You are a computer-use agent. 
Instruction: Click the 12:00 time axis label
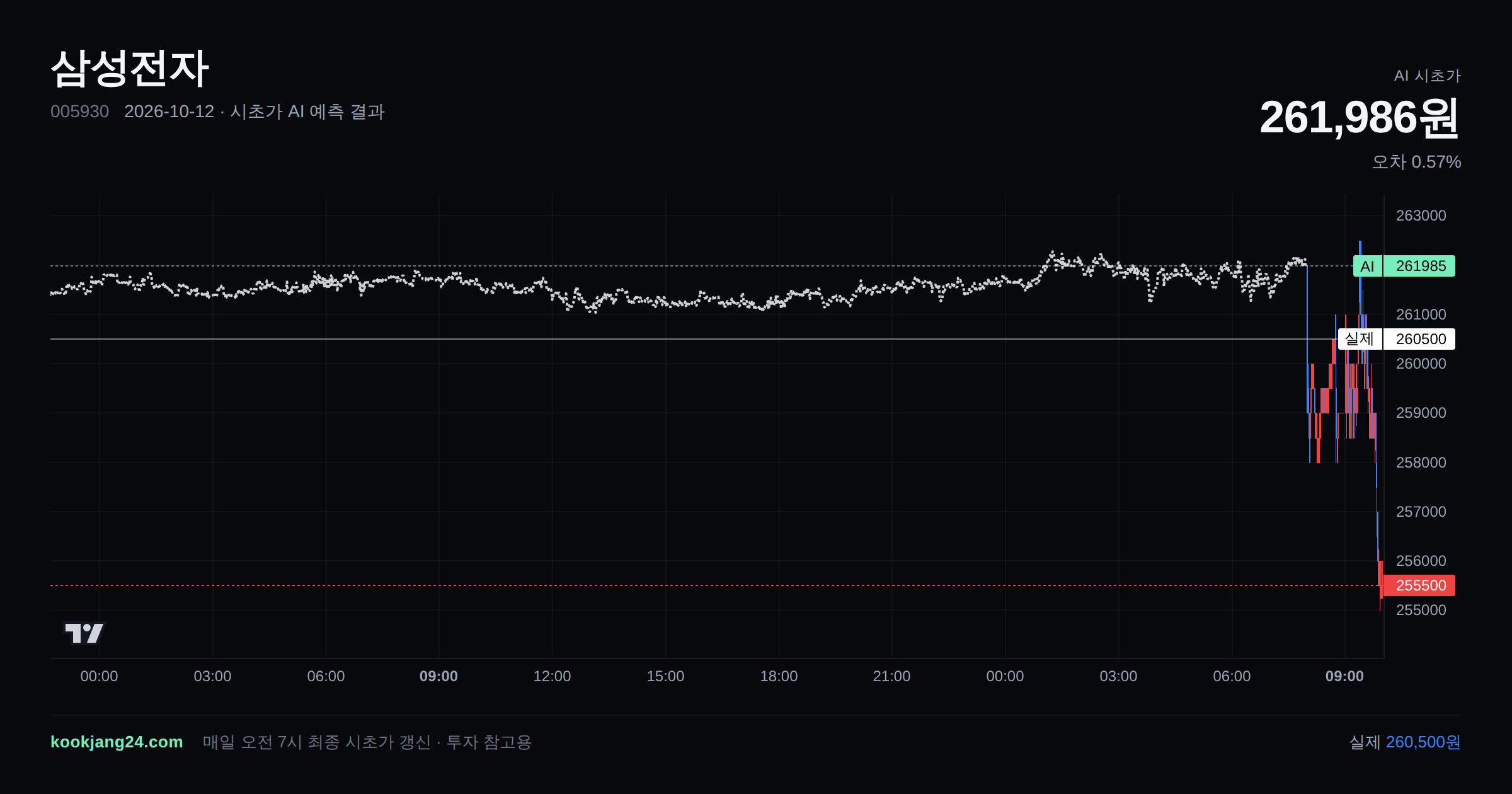[552, 676]
